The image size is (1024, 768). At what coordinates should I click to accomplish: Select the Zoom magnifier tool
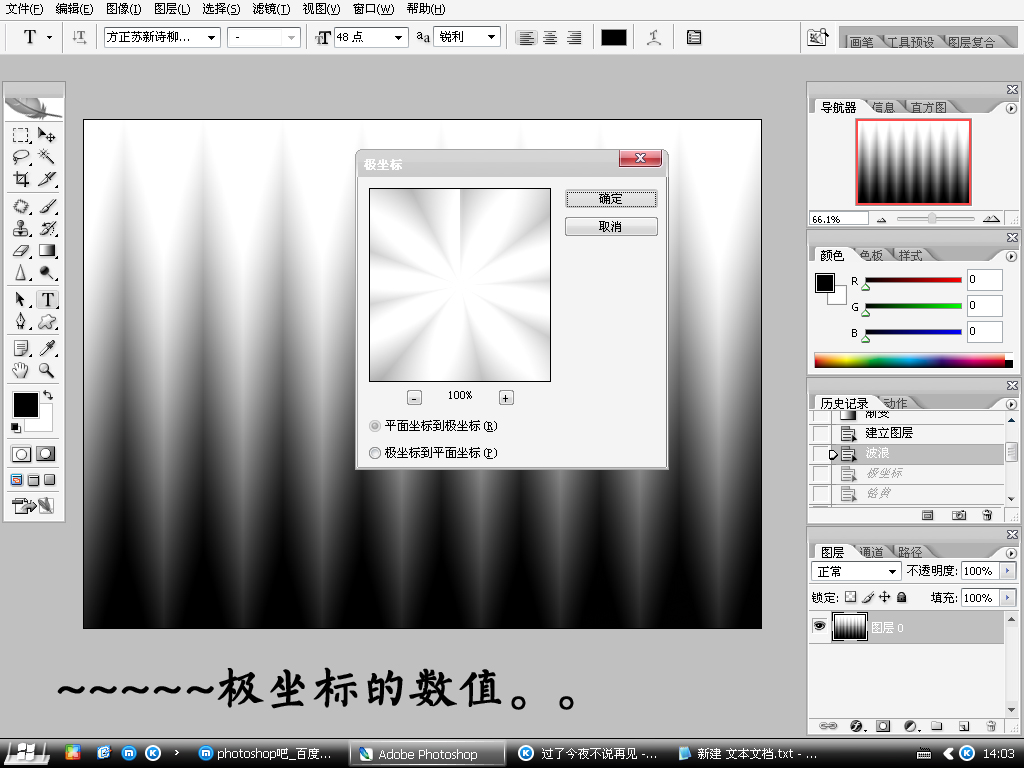pyautogui.click(x=47, y=370)
